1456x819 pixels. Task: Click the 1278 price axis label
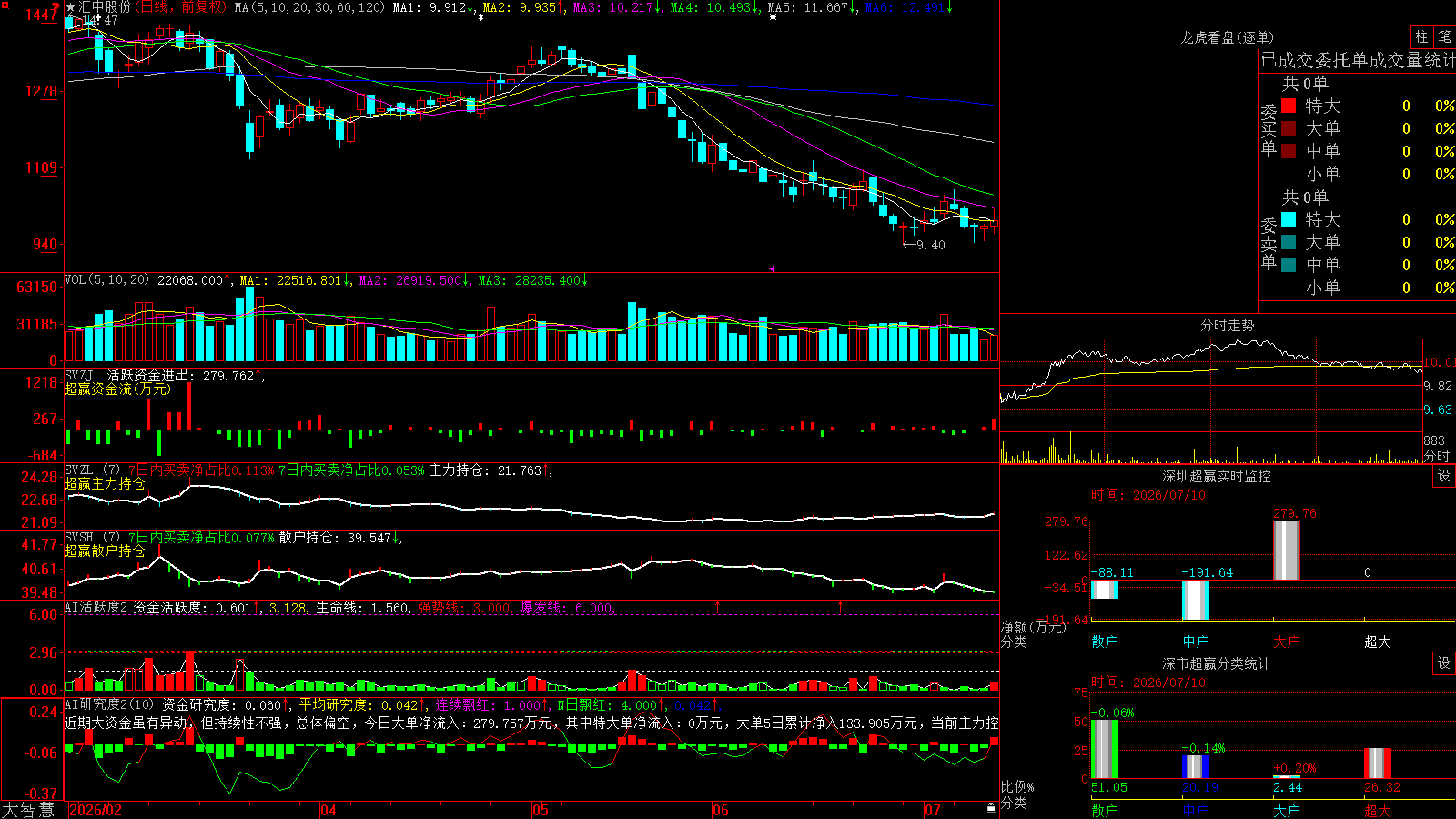[x=41, y=91]
